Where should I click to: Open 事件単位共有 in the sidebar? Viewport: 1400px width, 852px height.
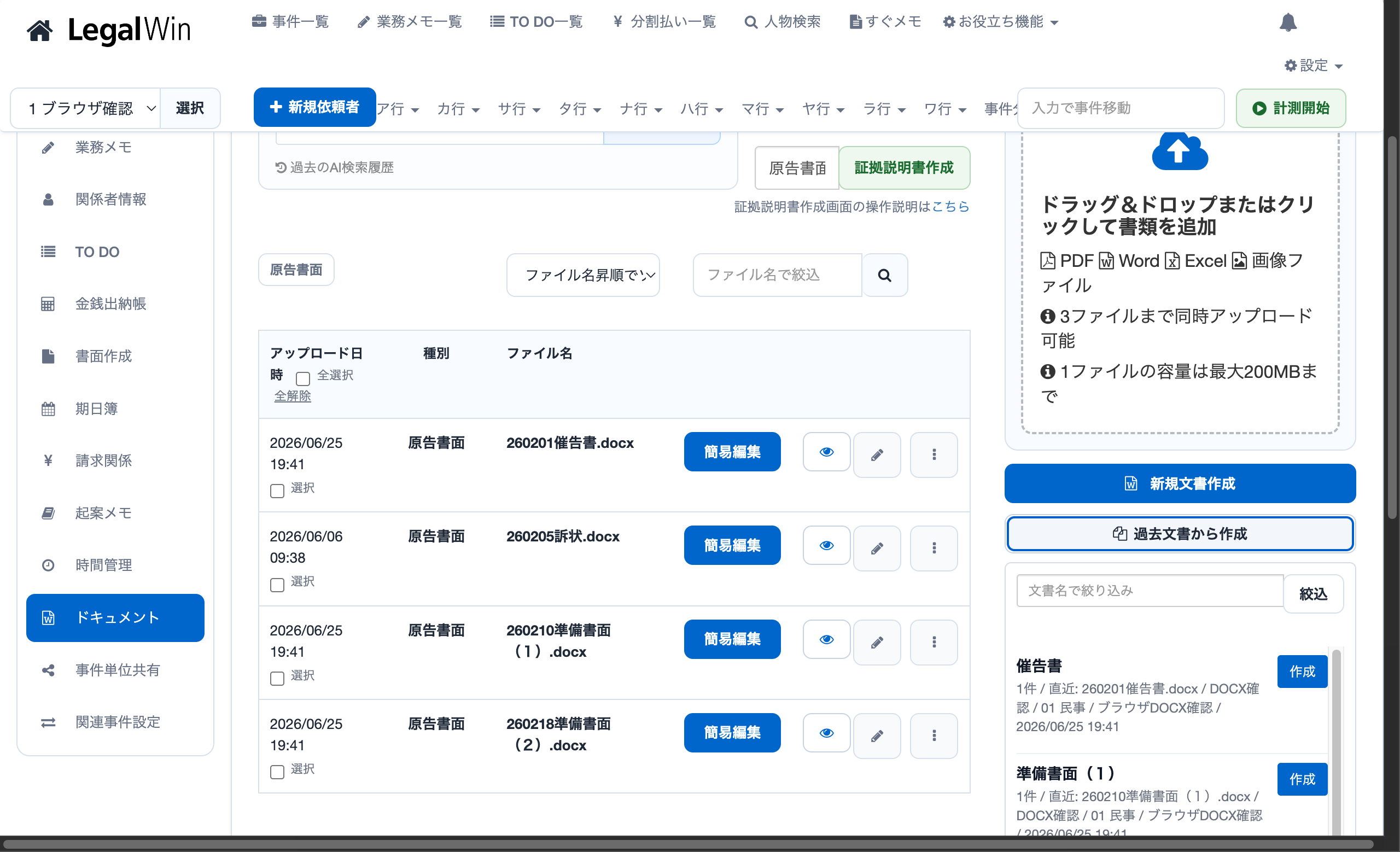(115, 670)
